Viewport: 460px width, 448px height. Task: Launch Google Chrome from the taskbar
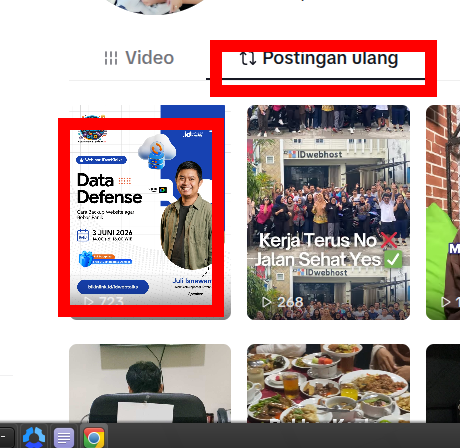(x=94, y=437)
